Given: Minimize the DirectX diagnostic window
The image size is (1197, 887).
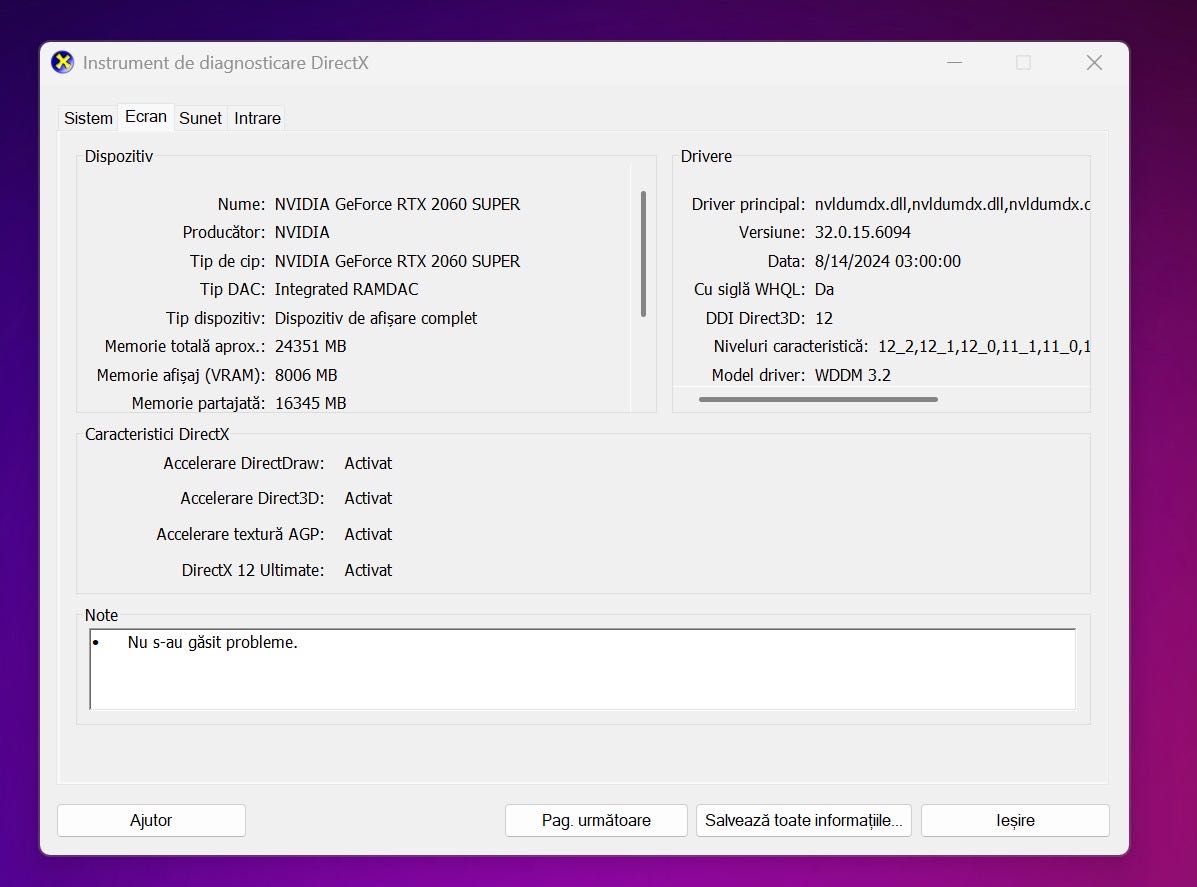Looking at the screenshot, I should click(954, 63).
